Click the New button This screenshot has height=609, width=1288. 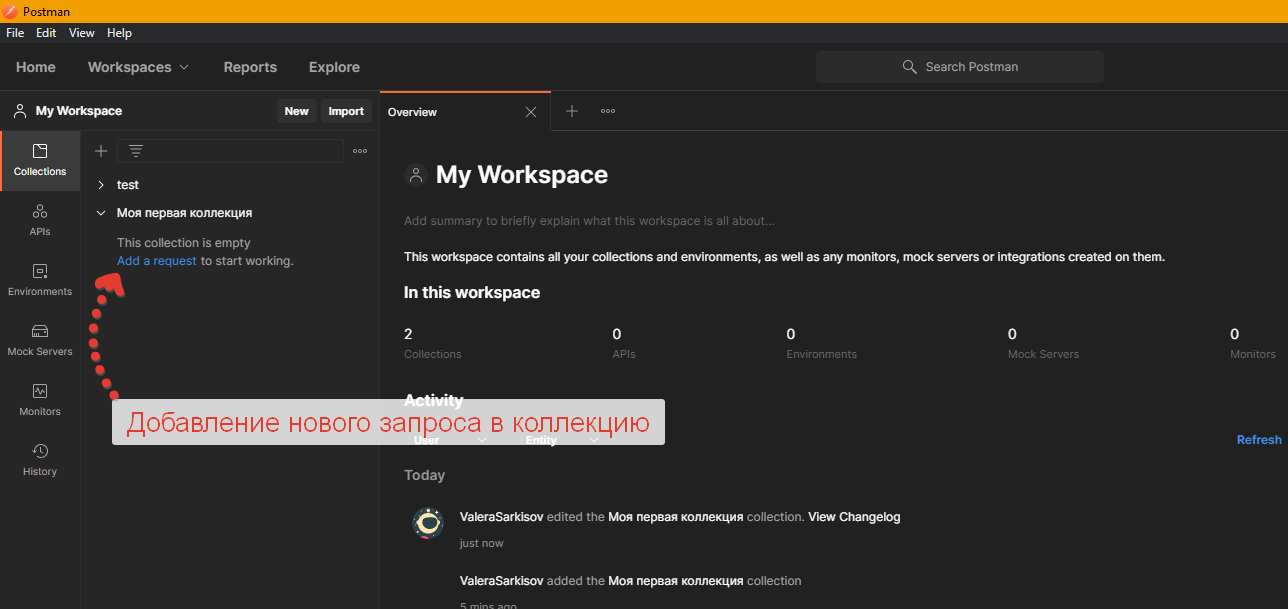click(296, 111)
